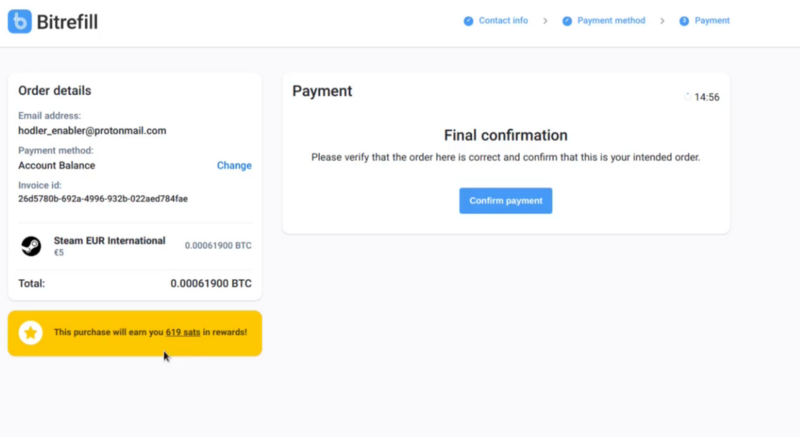Change the Account Balance payment method
This screenshot has height=437, width=800.
pos(234,165)
